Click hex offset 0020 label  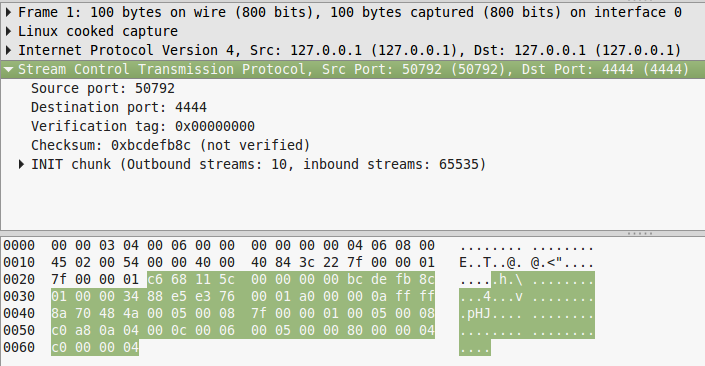[19, 280]
